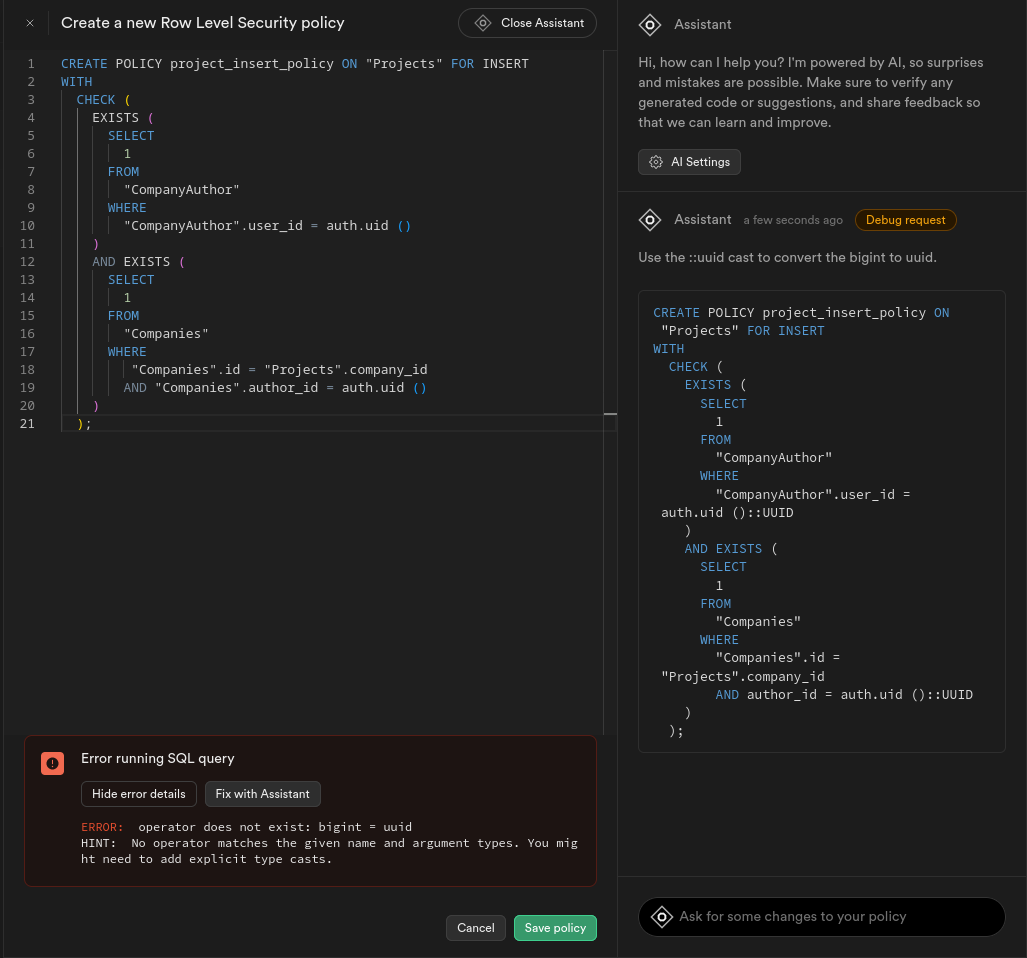The height and width of the screenshot is (958, 1027).
Task: Click the 'a few seconds ago' timestamp
Action: click(793, 220)
